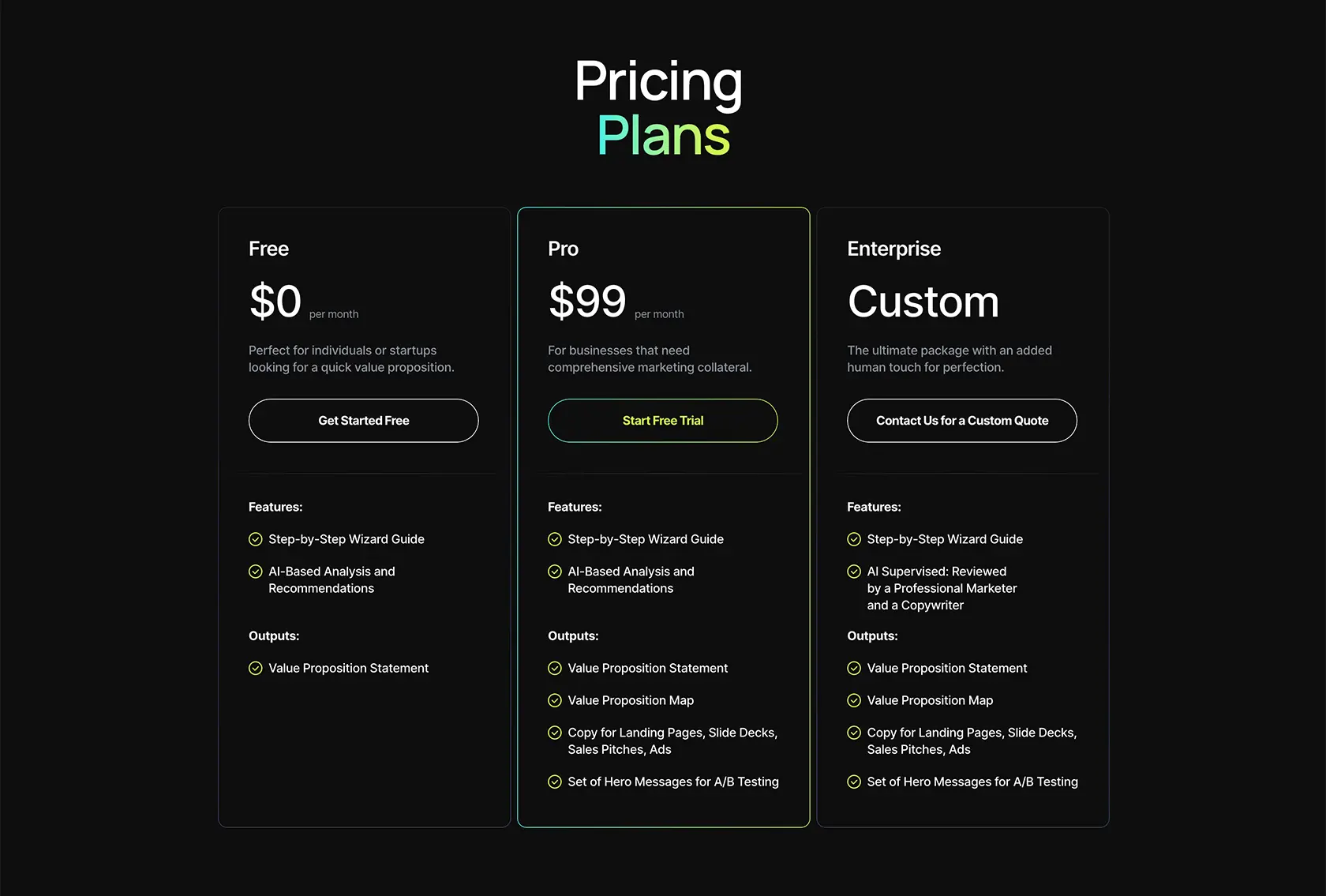Click the Custom price text in Enterprise
The width and height of the screenshot is (1326, 896).
pyautogui.click(x=923, y=302)
